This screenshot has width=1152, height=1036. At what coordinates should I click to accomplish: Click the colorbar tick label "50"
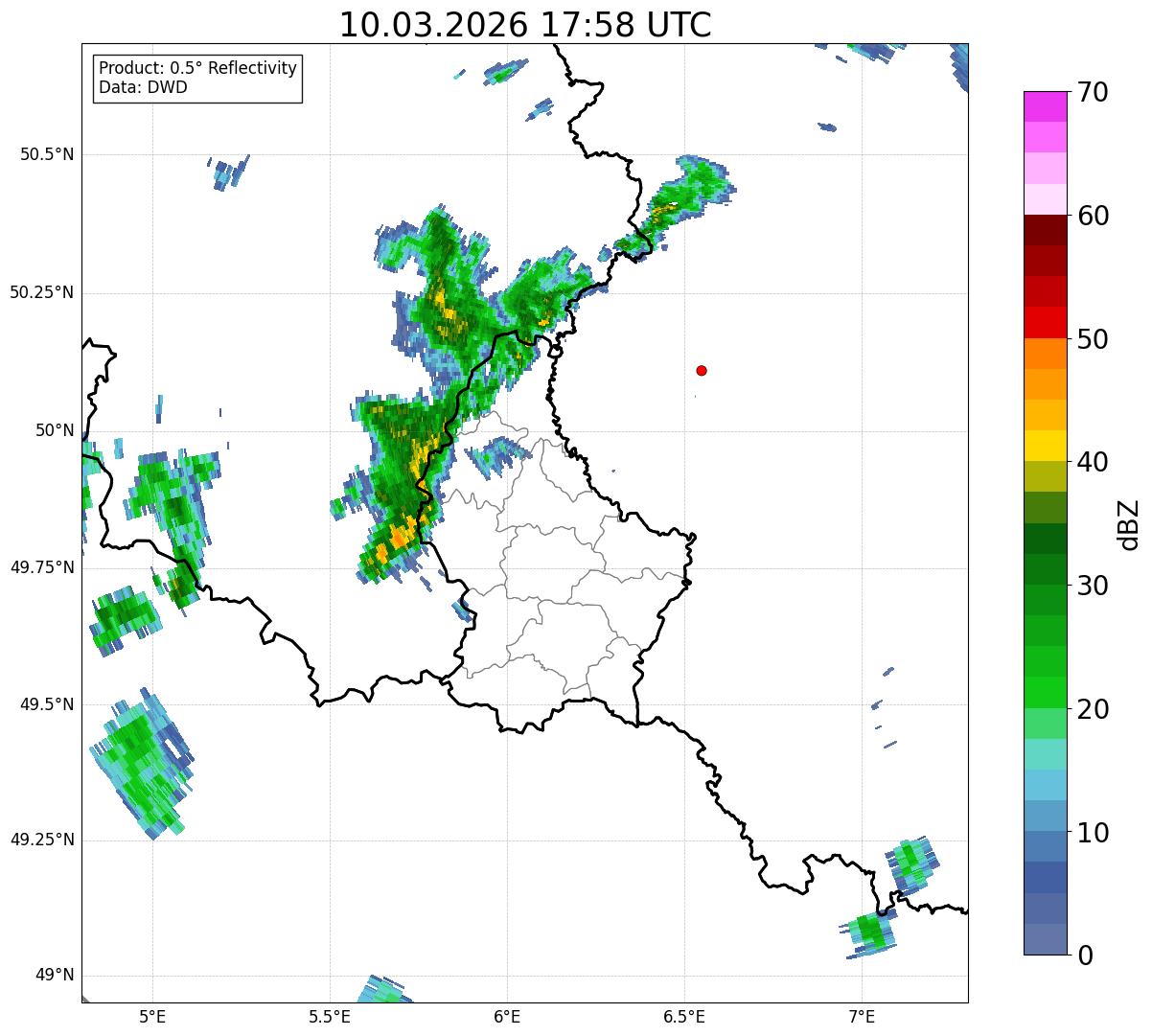point(1093,339)
